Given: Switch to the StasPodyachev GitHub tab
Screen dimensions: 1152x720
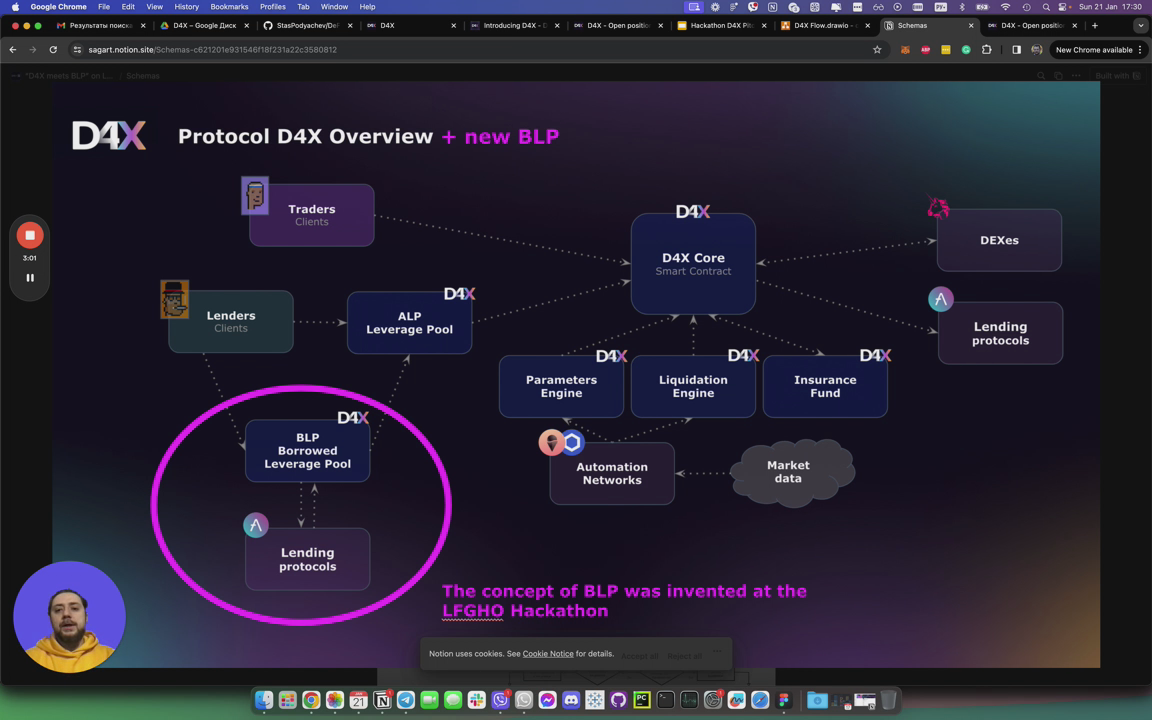Looking at the screenshot, I should [307, 25].
